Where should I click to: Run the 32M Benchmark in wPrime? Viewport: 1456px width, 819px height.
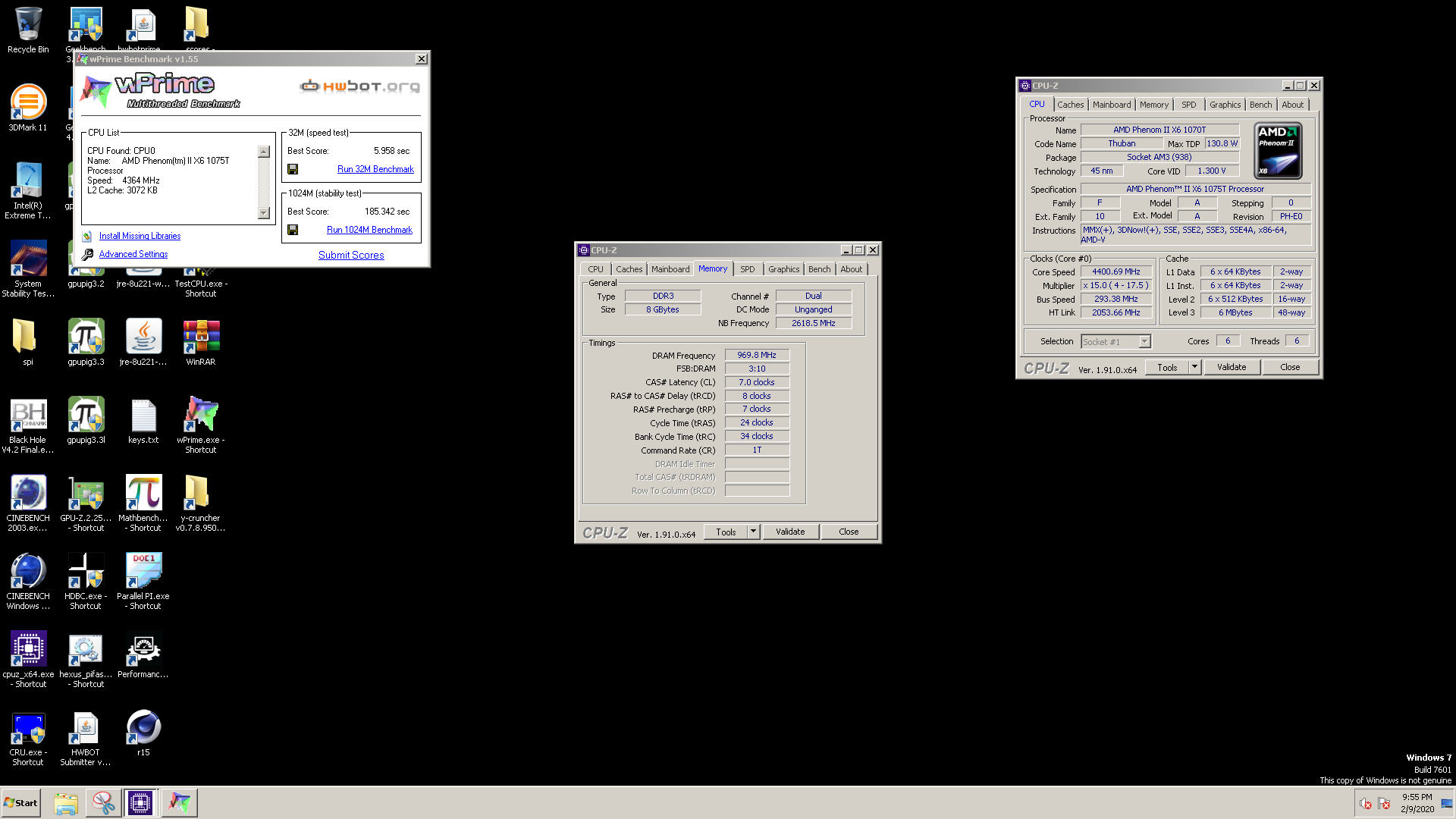[x=375, y=169]
